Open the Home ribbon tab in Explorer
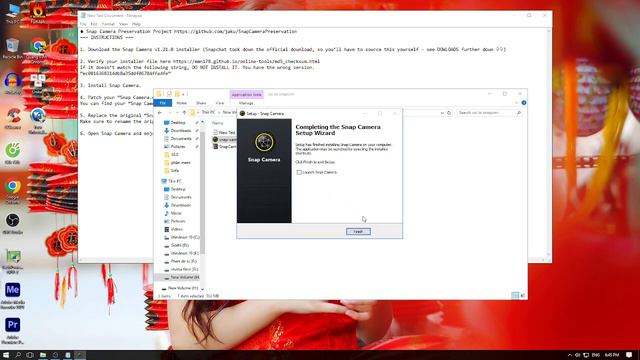The width and height of the screenshot is (640, 360). (x=182, y=103)
